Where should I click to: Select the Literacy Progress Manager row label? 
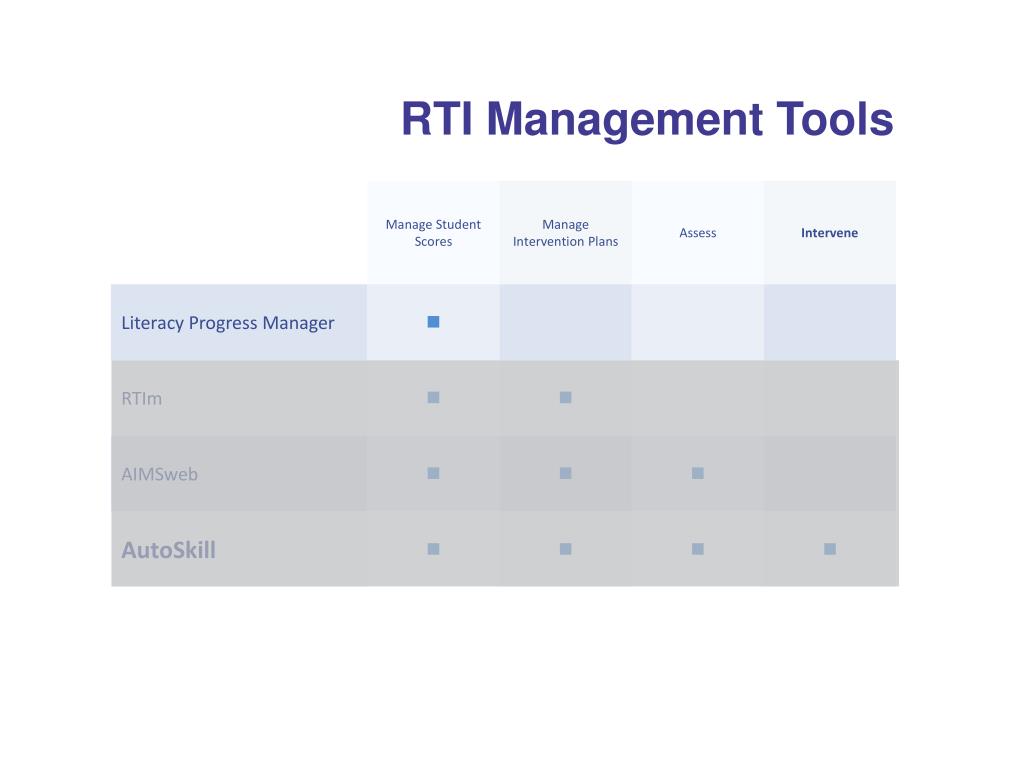[x=227, y=323]
